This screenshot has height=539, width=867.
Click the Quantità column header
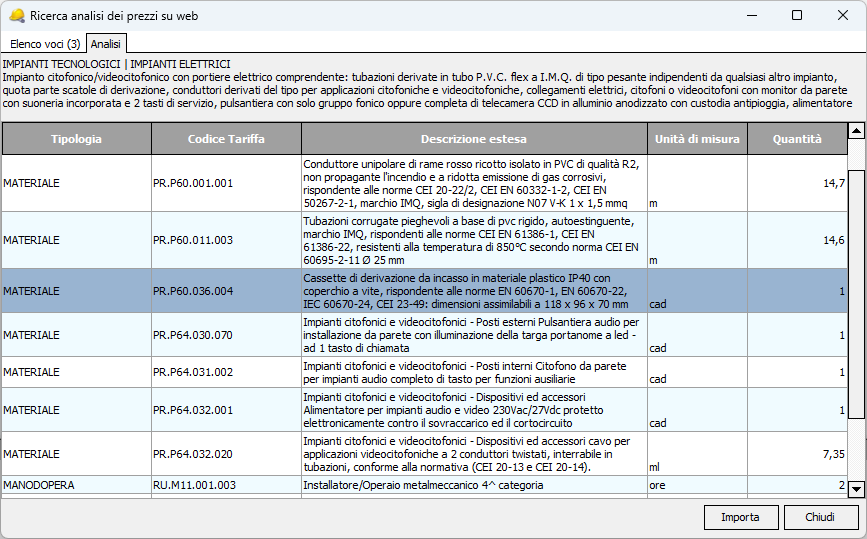797,139
